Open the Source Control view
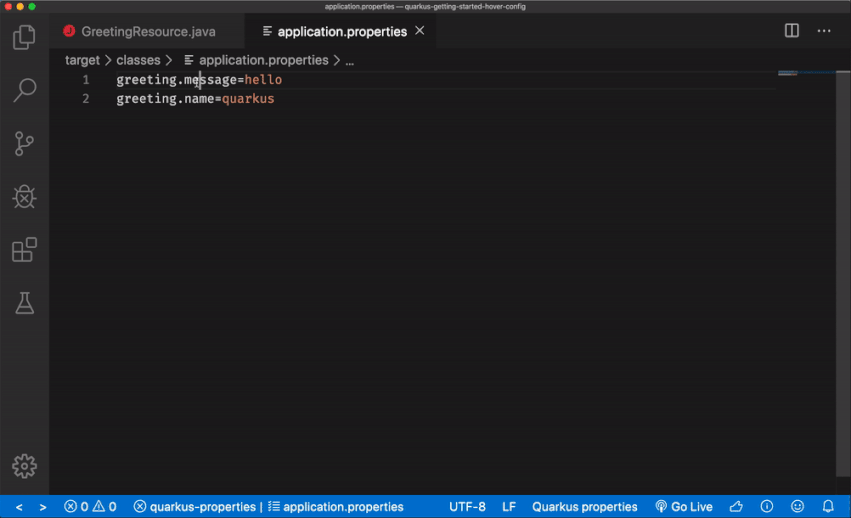 point(24,144)
